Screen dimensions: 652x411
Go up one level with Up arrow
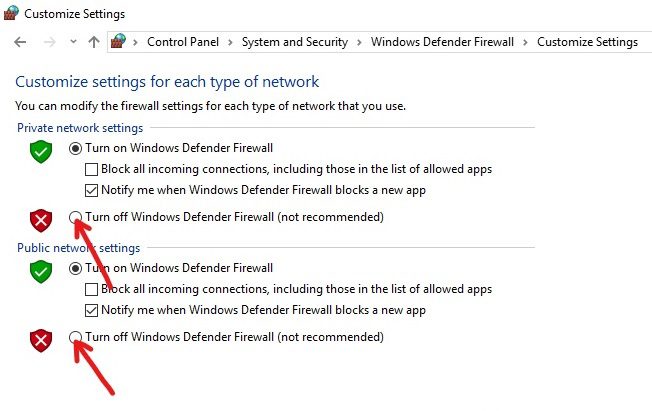[x=94, y=42]
